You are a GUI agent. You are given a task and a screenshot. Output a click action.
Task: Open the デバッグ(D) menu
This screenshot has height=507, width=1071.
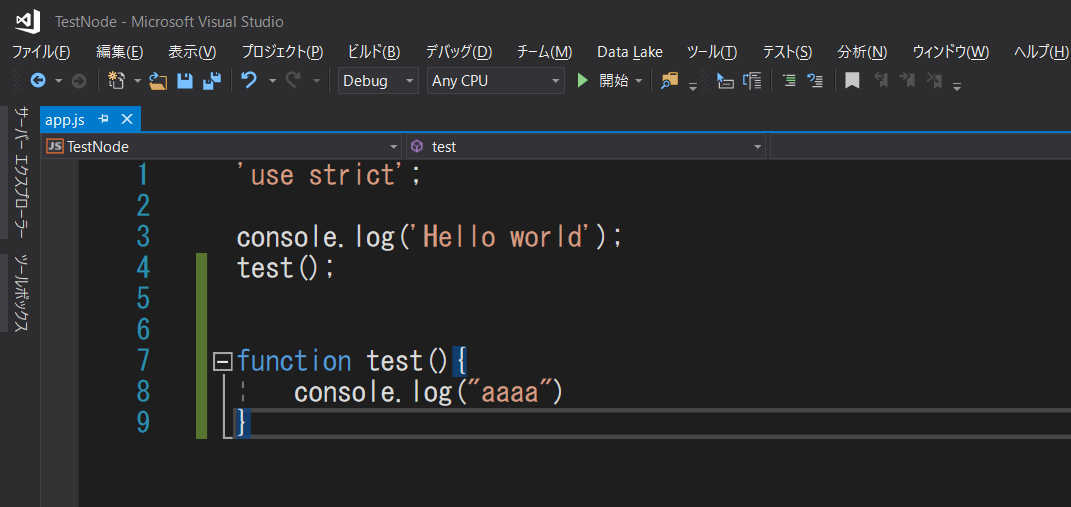(459, 52)
